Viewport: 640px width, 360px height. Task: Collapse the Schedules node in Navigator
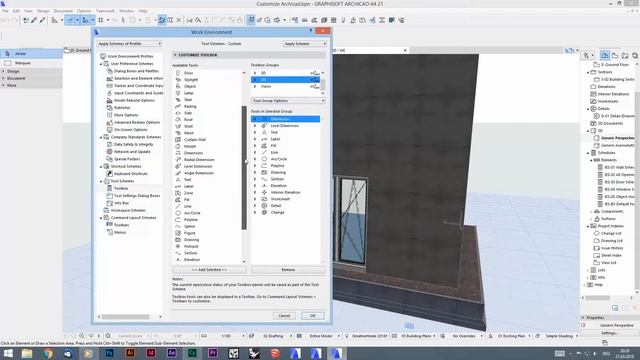pyautogui.click(x=588, y=153)
